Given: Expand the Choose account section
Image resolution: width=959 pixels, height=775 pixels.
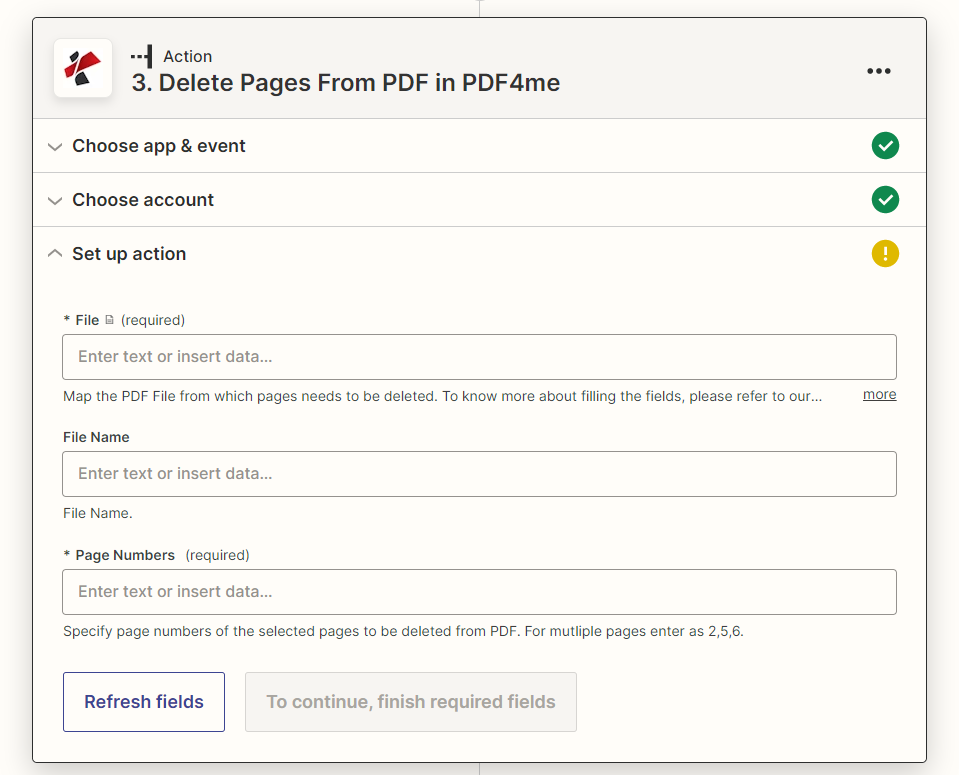Looking at the screenshot, I should [55, 199].
